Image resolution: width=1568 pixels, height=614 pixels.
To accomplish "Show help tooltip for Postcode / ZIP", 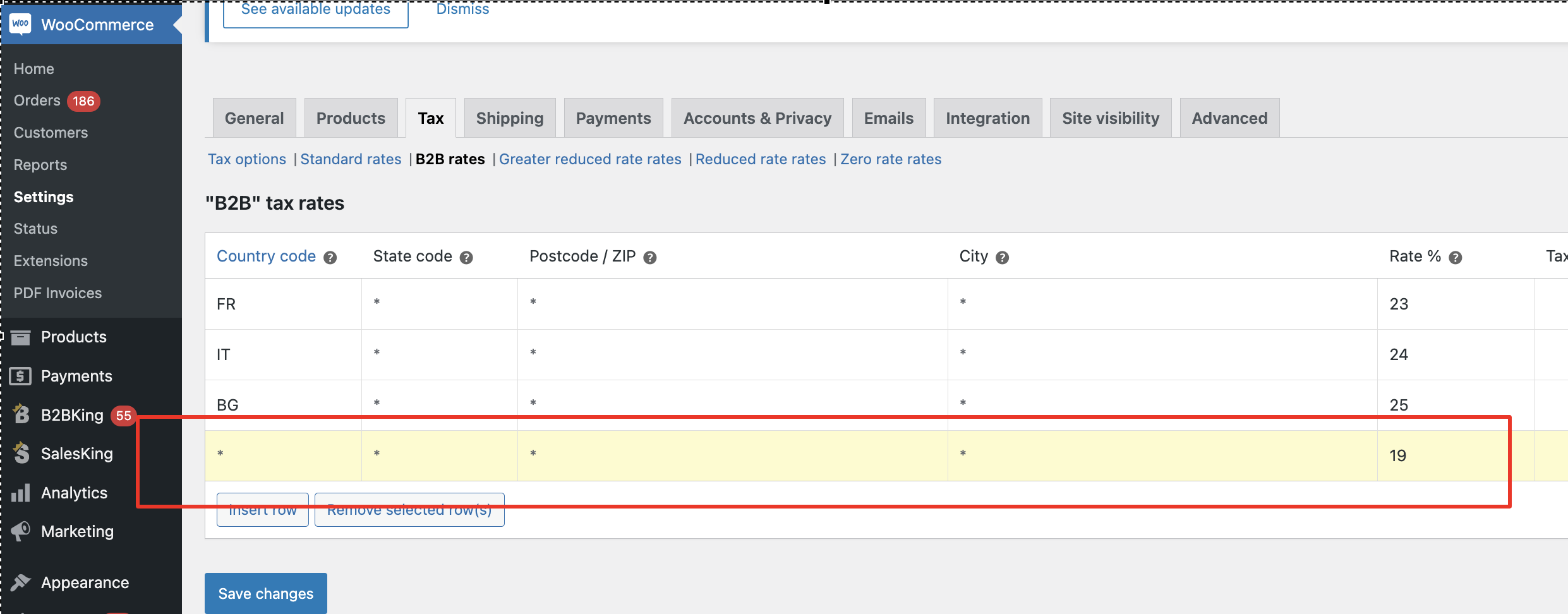I will pyautogui.click(x=650, y=258).
